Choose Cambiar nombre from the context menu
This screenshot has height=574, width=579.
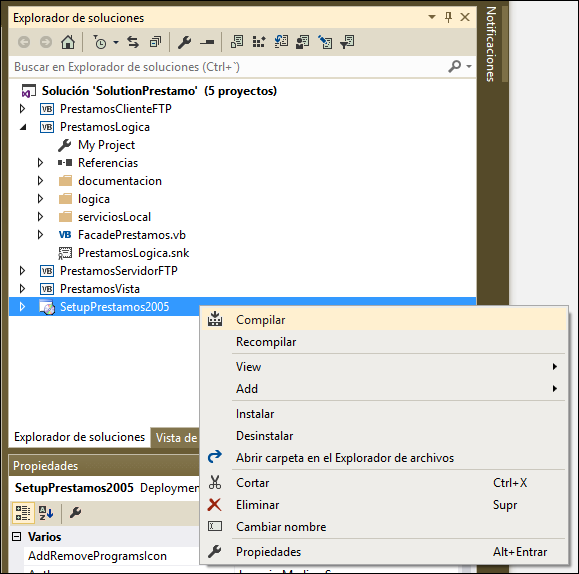(383, 527)
